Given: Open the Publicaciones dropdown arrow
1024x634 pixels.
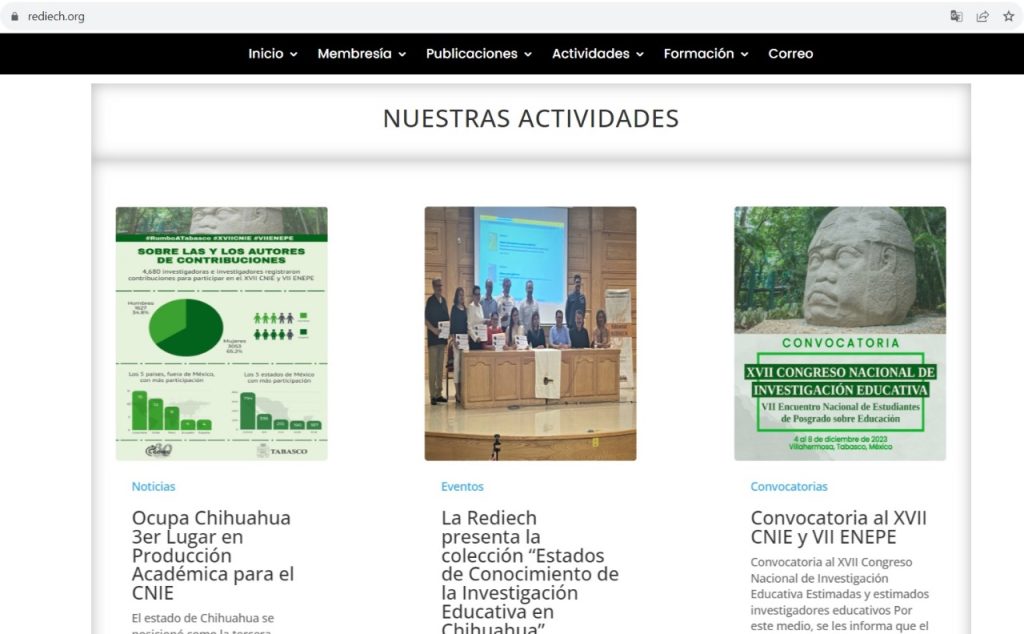Looking at the screenshot, I should (528, 54).
